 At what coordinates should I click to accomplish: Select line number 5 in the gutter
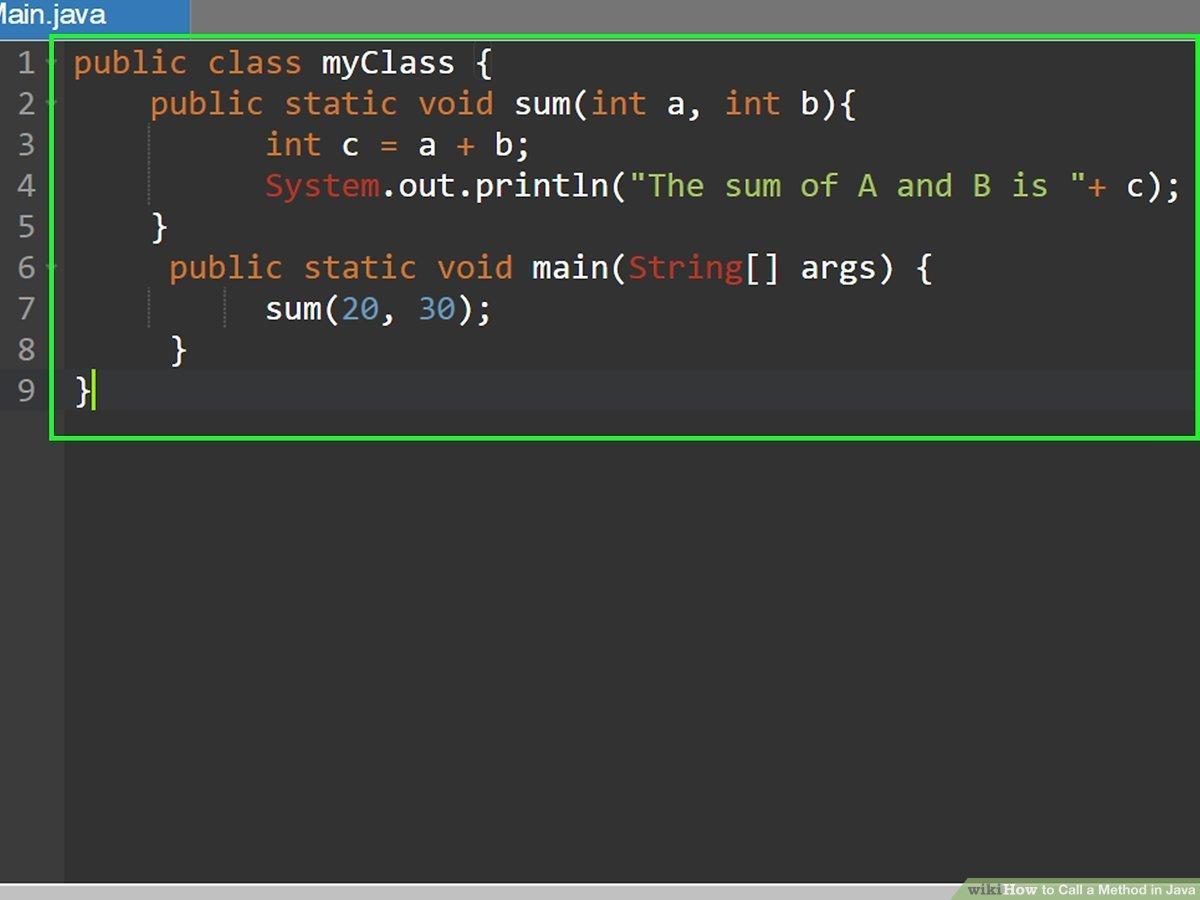click(26, 227)
